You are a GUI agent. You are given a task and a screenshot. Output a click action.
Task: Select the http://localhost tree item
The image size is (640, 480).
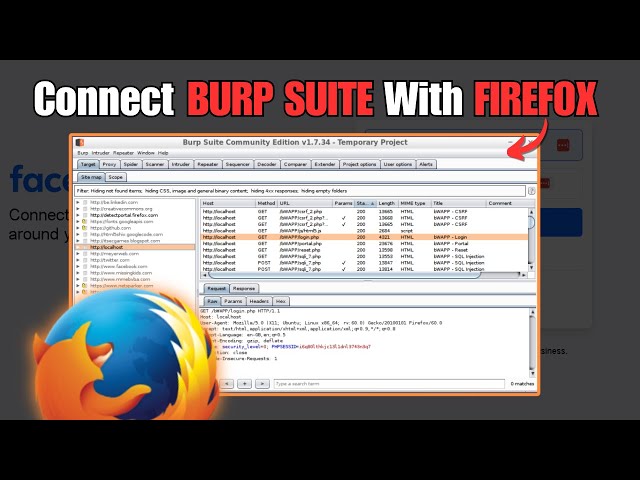tap(135, 247)
